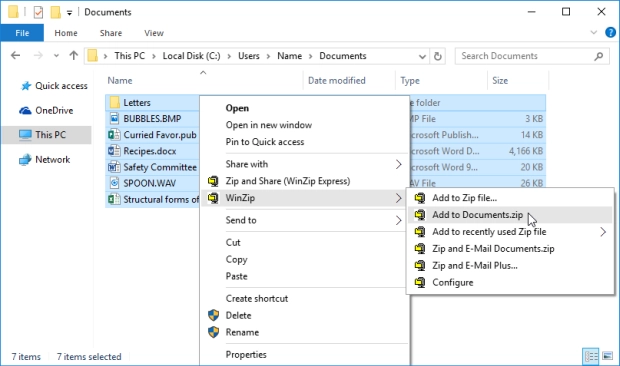Image resolution: width=620 pixels, height=366 pixels.
Task: Open recent locations dropdown arrow
Action: pyautogui.click(x=56, y=56)
